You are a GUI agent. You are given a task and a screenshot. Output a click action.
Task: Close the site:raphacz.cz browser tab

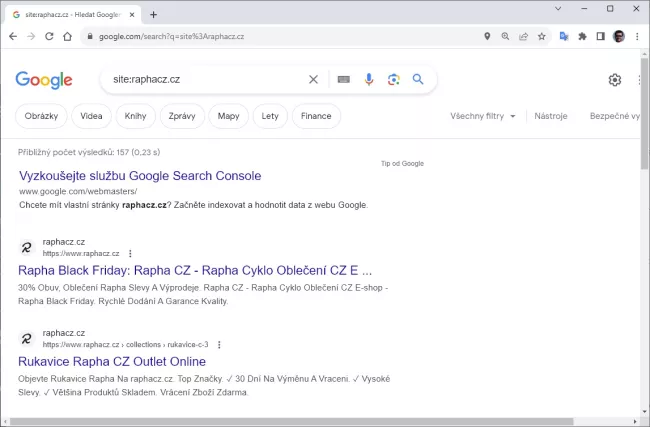tap(132, 15)
